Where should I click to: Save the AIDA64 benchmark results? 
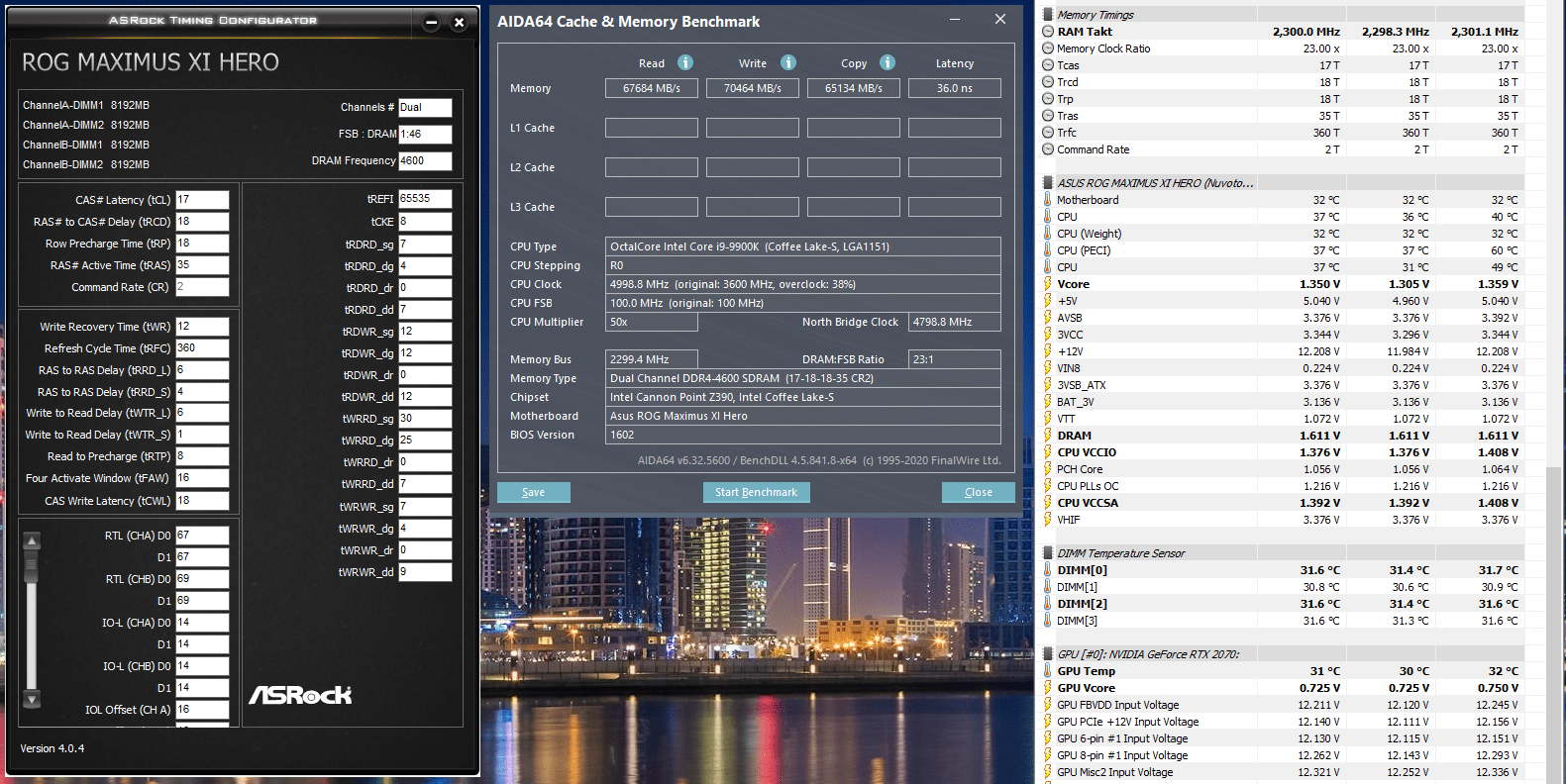pos(533,492)
